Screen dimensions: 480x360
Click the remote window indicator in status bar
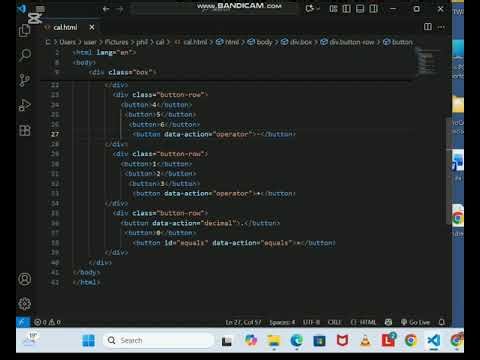(23, 322)
